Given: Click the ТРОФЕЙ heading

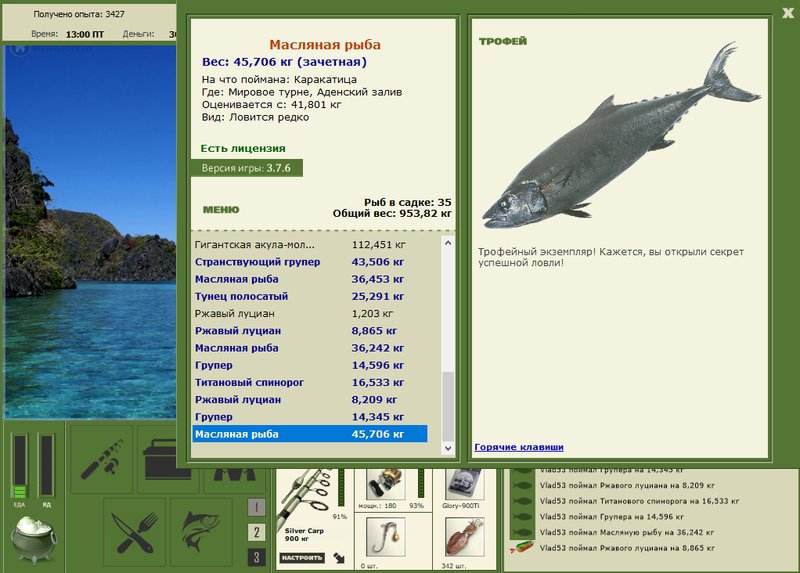Looking at the screenshot, I should (x=503, y=41).
